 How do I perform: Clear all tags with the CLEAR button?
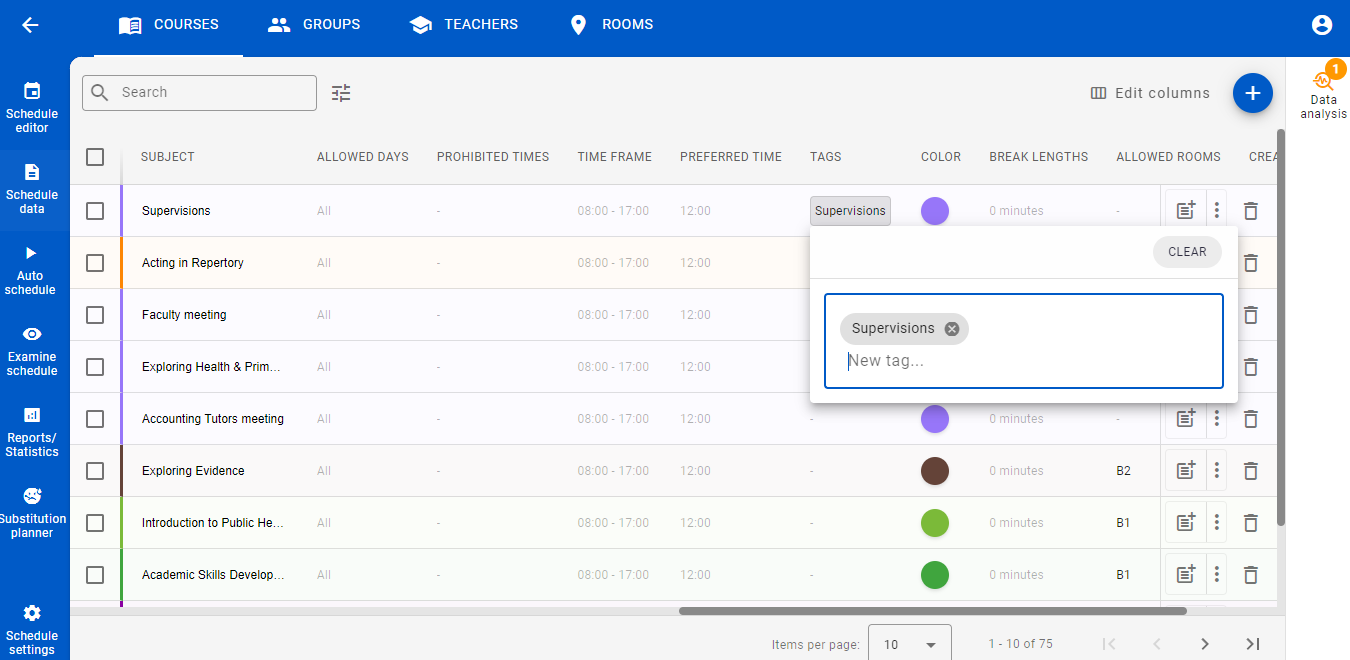(x=1187, y=252)
